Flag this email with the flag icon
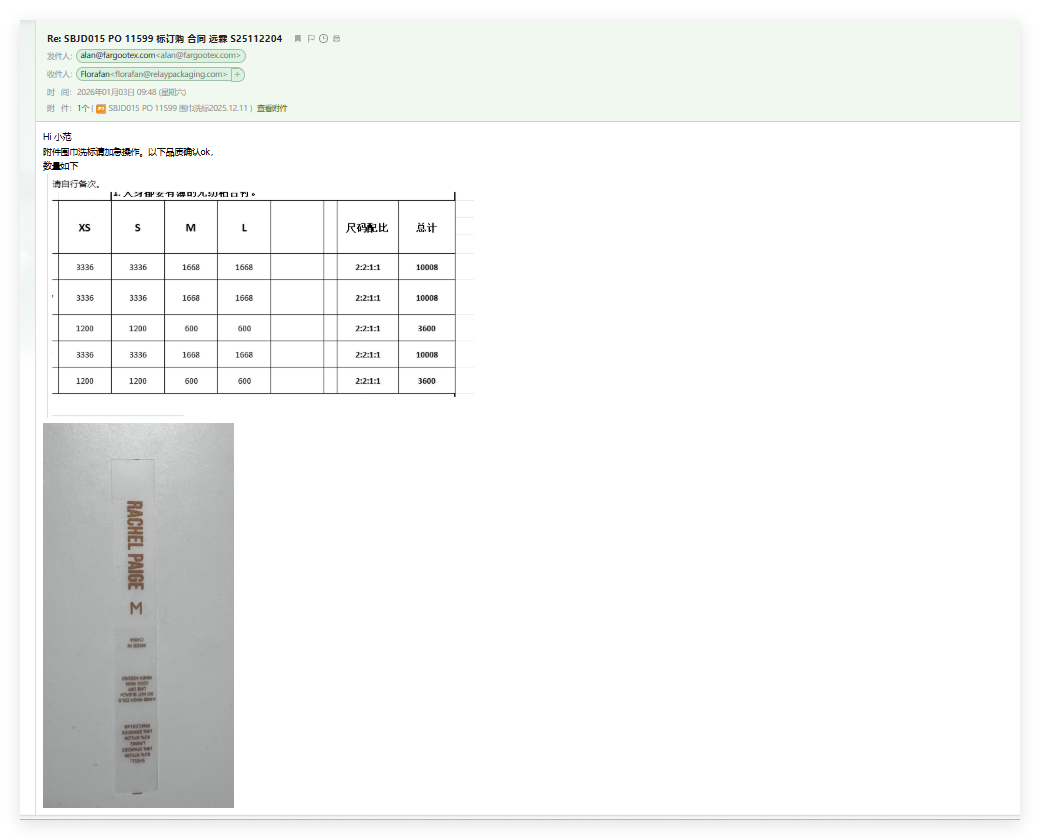This screenshot has height=840, width=1040. pyautogui.click(x=311, y=39)
